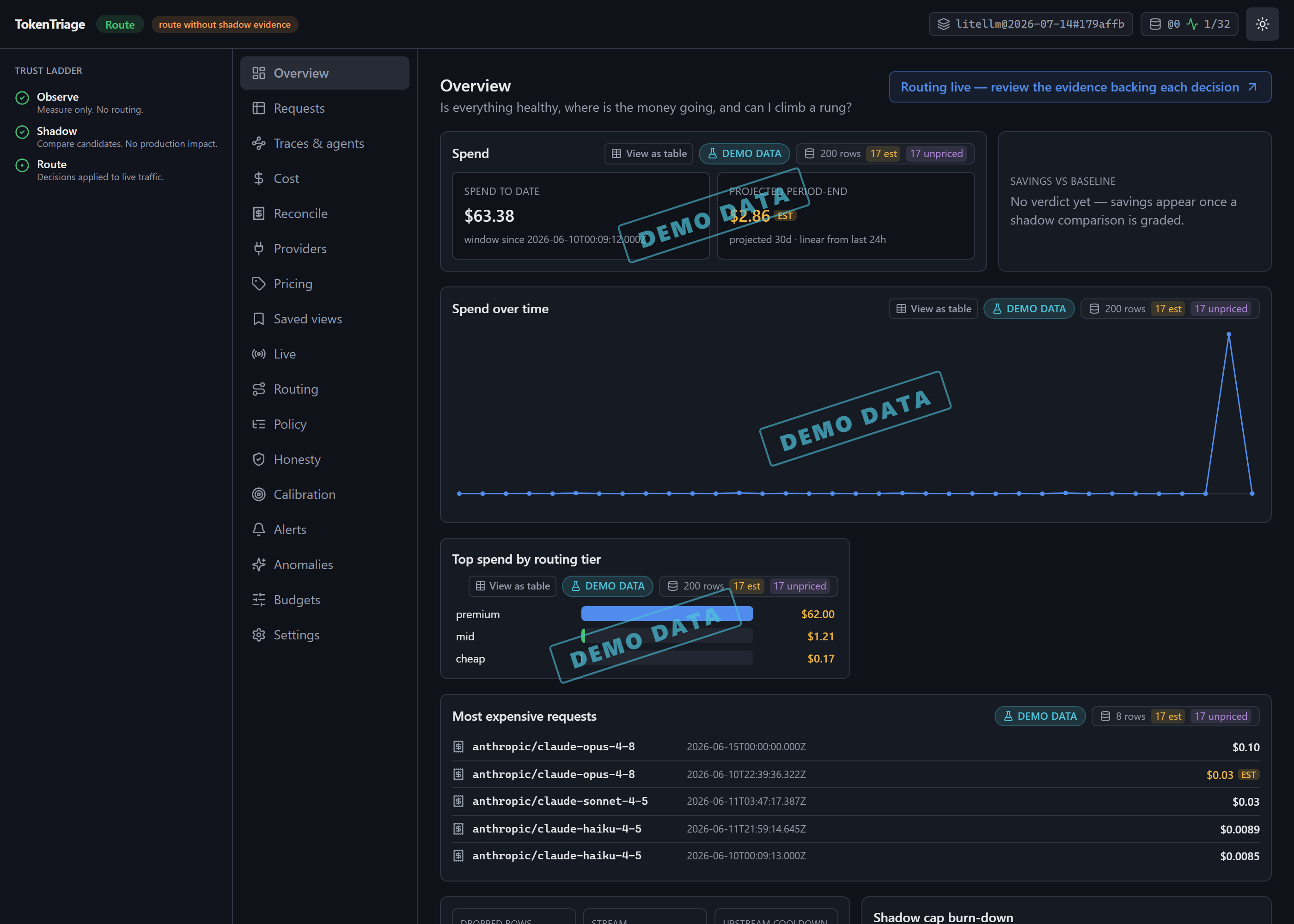Click the Settings gear icon

258,635
